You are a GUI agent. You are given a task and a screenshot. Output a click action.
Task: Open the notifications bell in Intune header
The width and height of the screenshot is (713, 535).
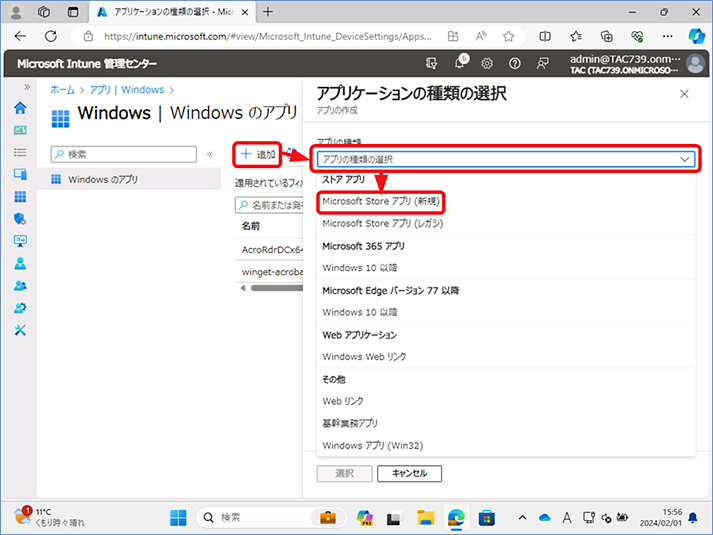460,63
